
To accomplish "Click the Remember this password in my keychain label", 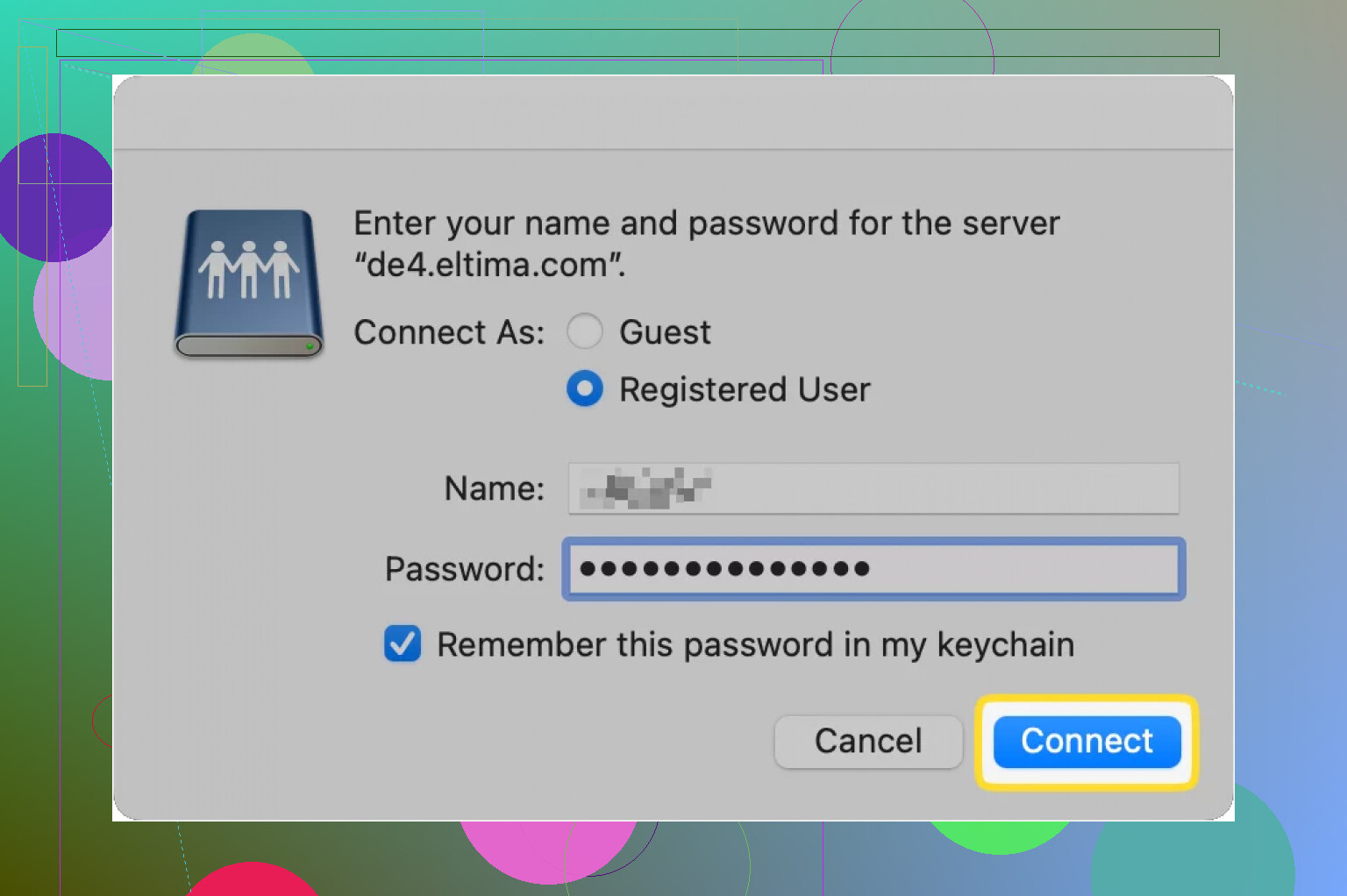I will pos(755,644).
